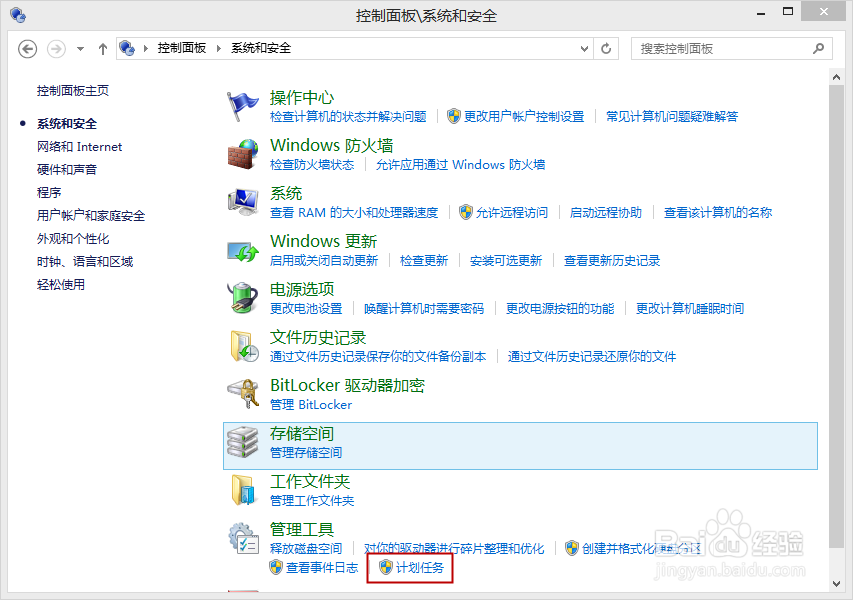Select 外观和个性化 in sidebar
853x600 pixels.
pos(73,239)
